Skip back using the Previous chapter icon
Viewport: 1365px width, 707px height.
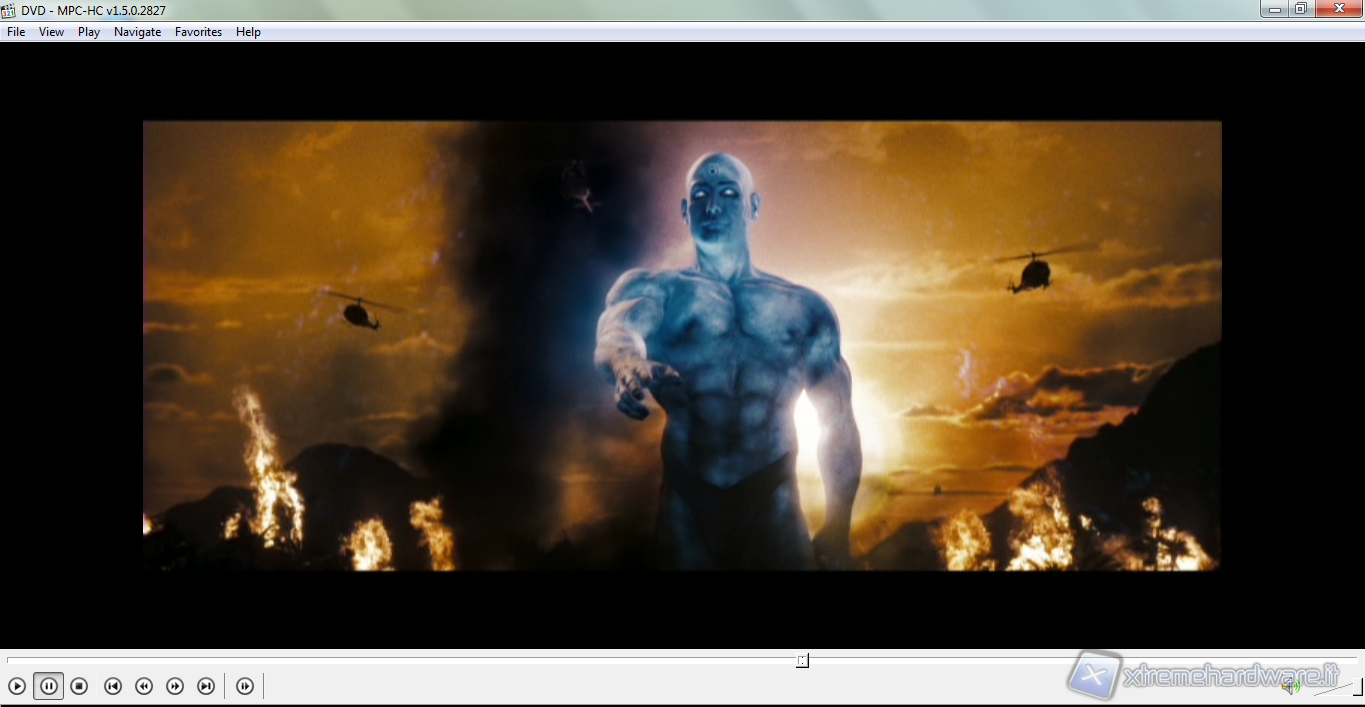[x=113, y=686]
